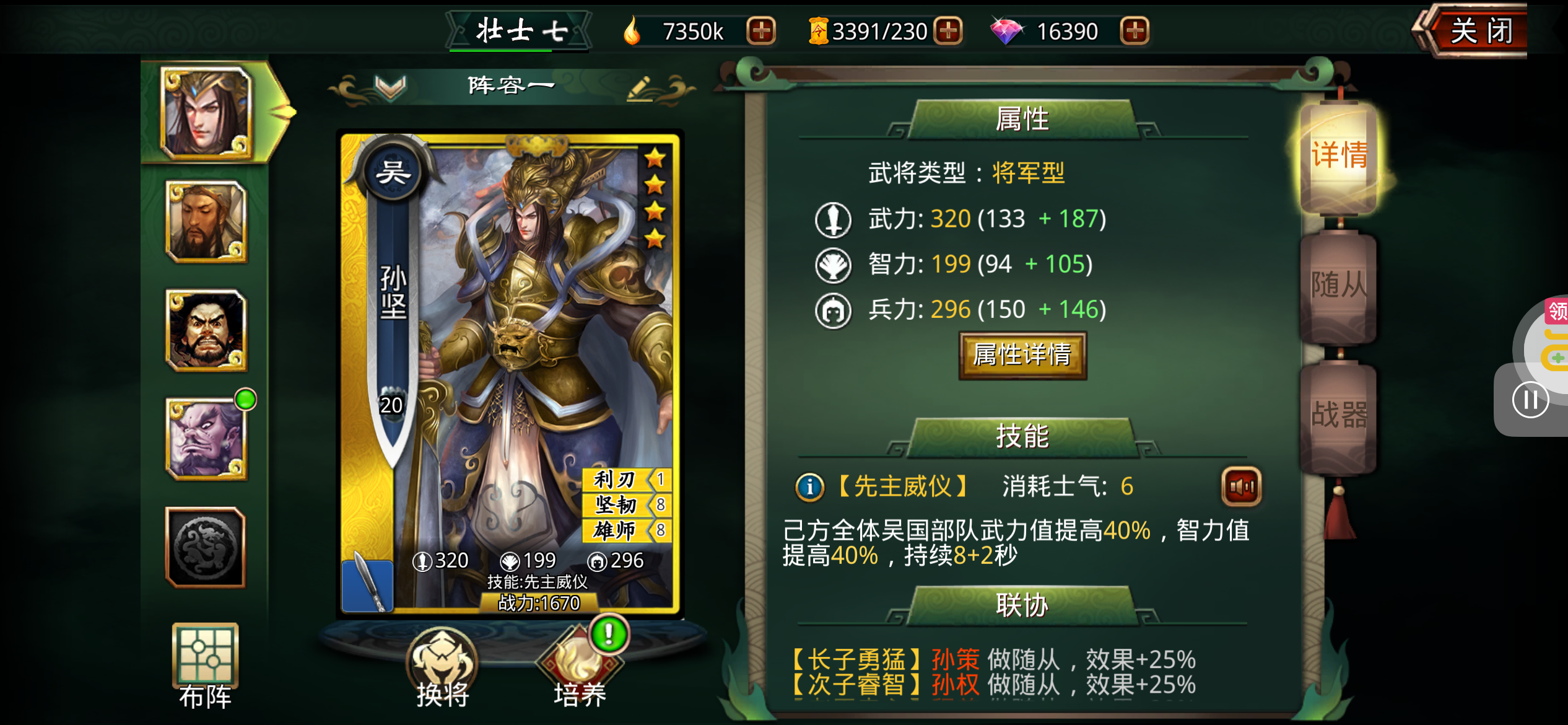The image size is (1568, 725).
Task: Click the plus beside 7350k flame currency
Action: pos(761,31)
